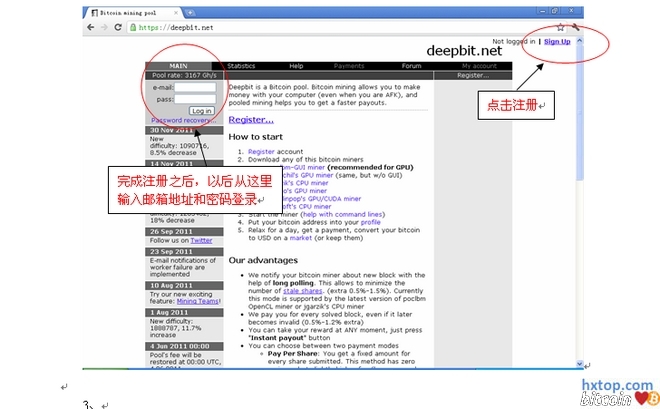Go to the Forum menu item
Image resolution: width=660 pixels, height=409 pixels.
[x=411, y=66]
